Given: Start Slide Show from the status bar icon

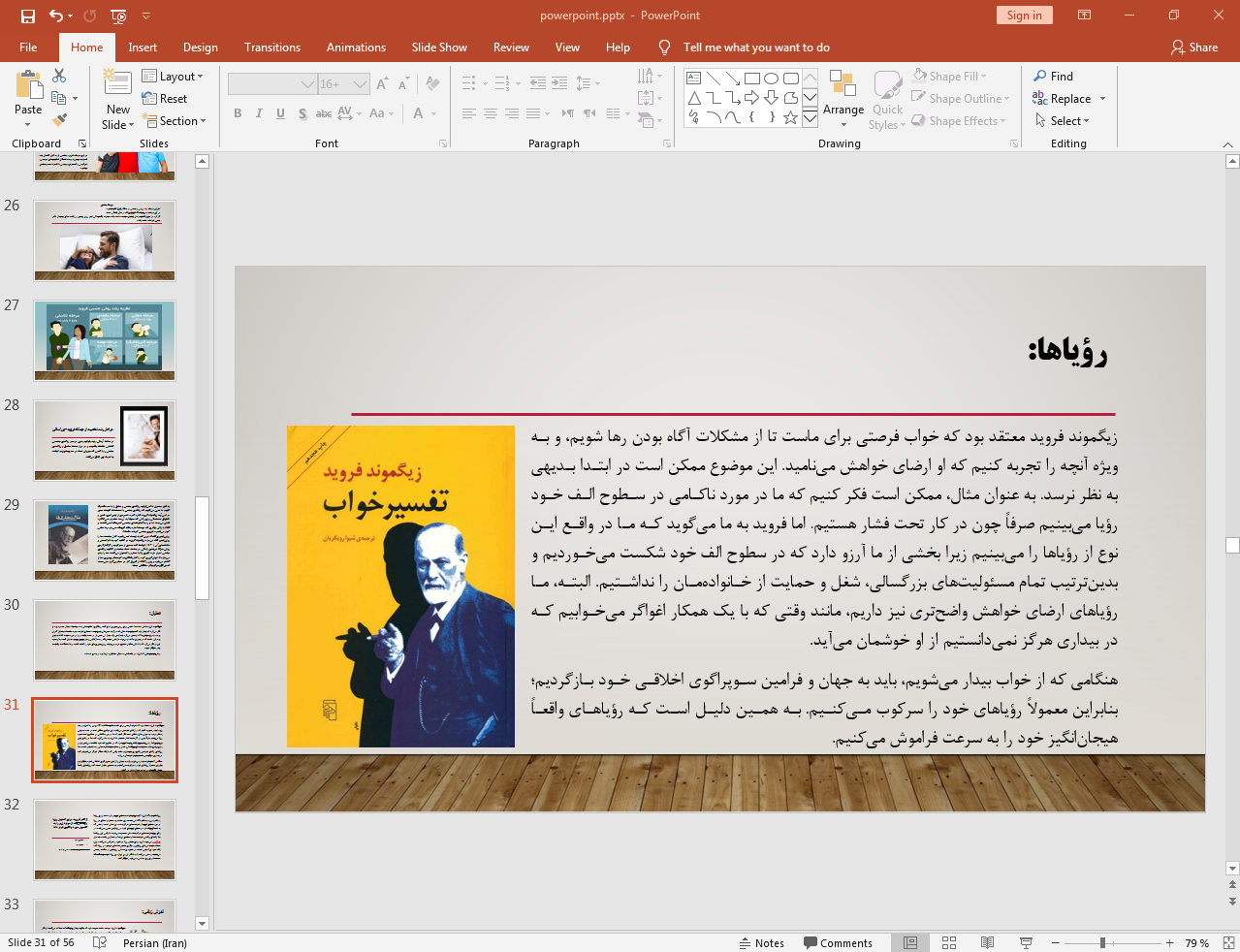Looking at the screenshot, I should coord(1026,942).
